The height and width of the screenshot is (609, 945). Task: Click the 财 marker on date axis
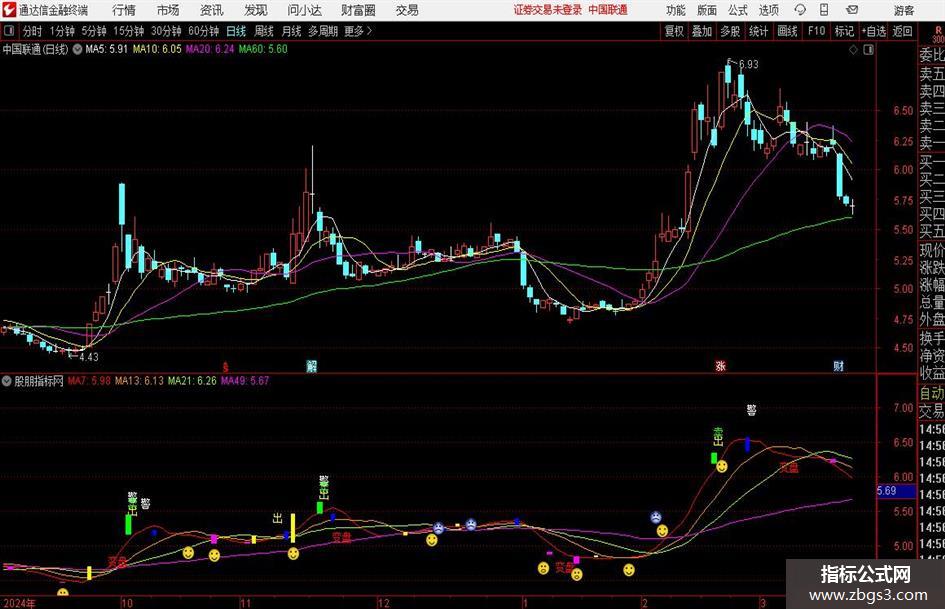tap(838, 366)
